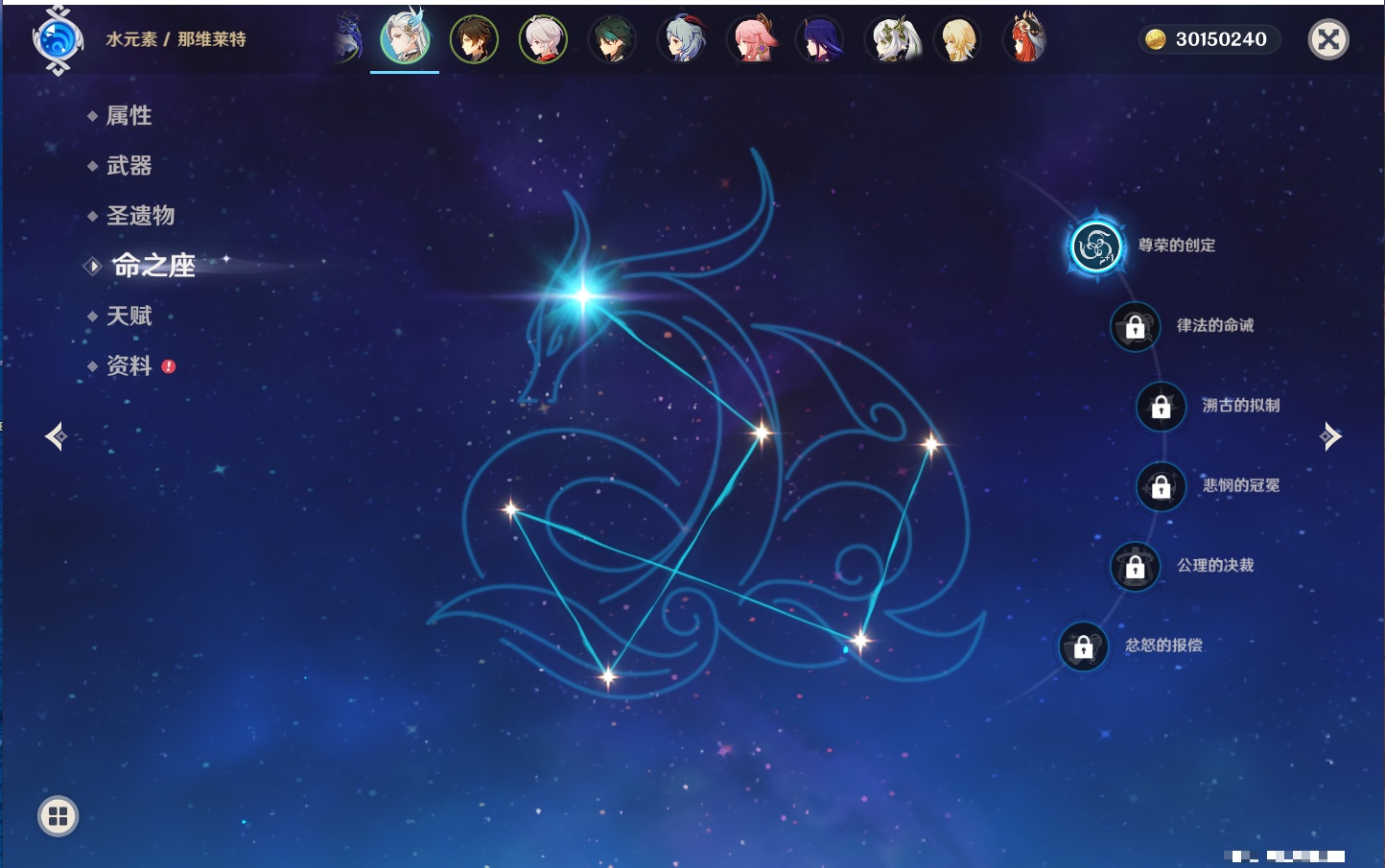Click the 水元素 / 那维莱特 title text
1385x868 pixels.
pos(176,39)
